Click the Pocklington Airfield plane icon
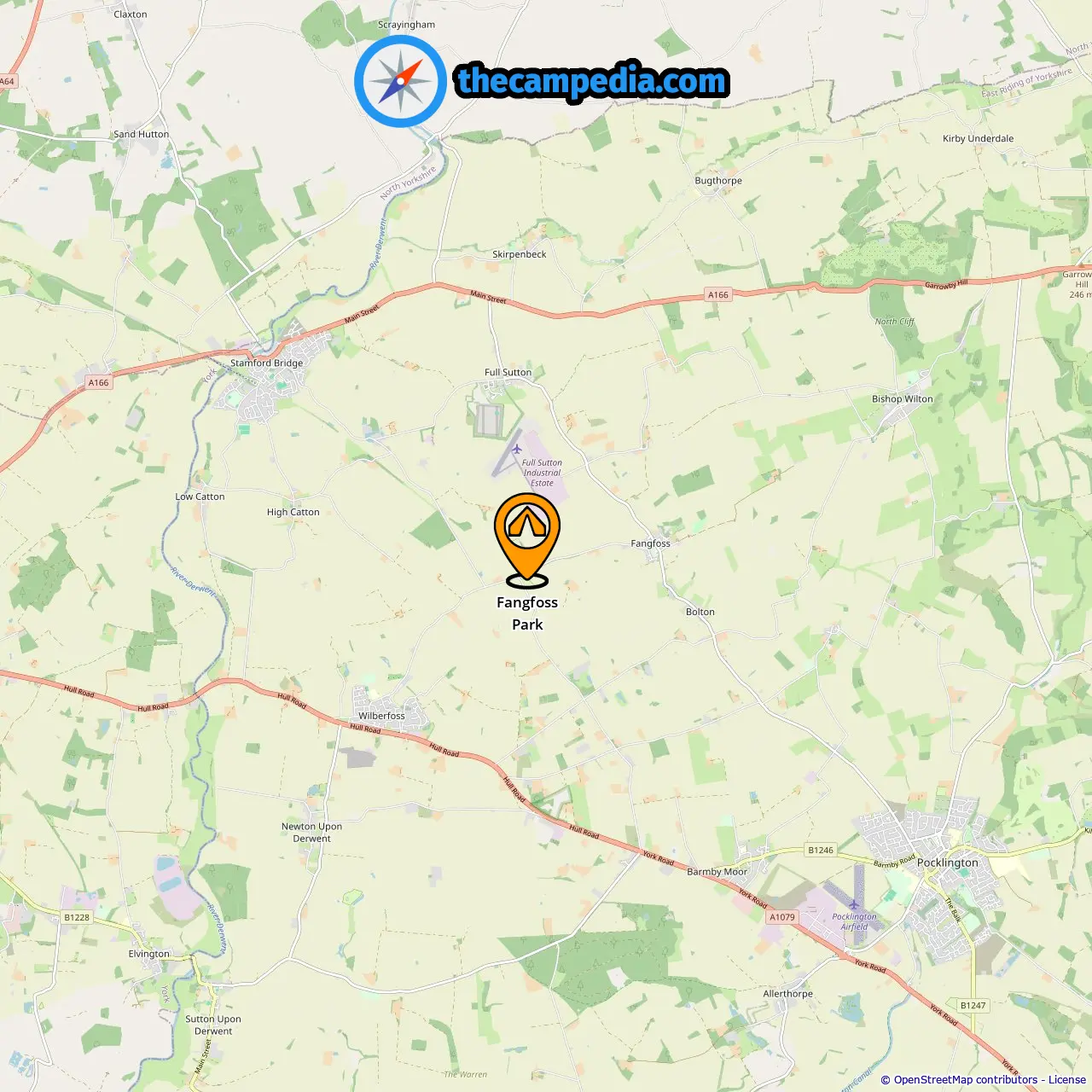 (852, 903)
